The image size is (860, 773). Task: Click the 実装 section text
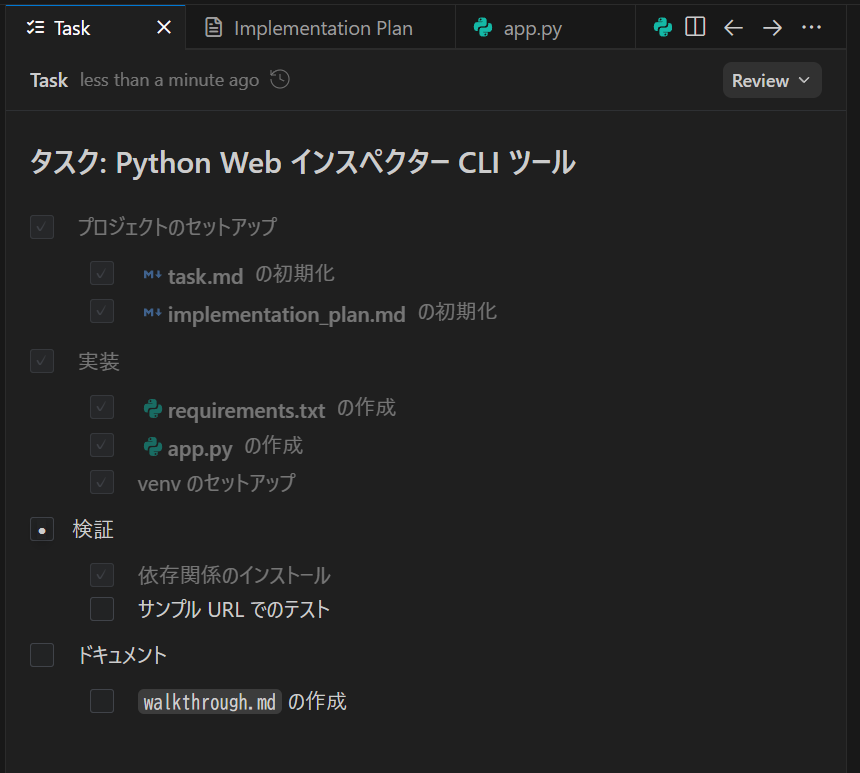click(x=99, y=362)
